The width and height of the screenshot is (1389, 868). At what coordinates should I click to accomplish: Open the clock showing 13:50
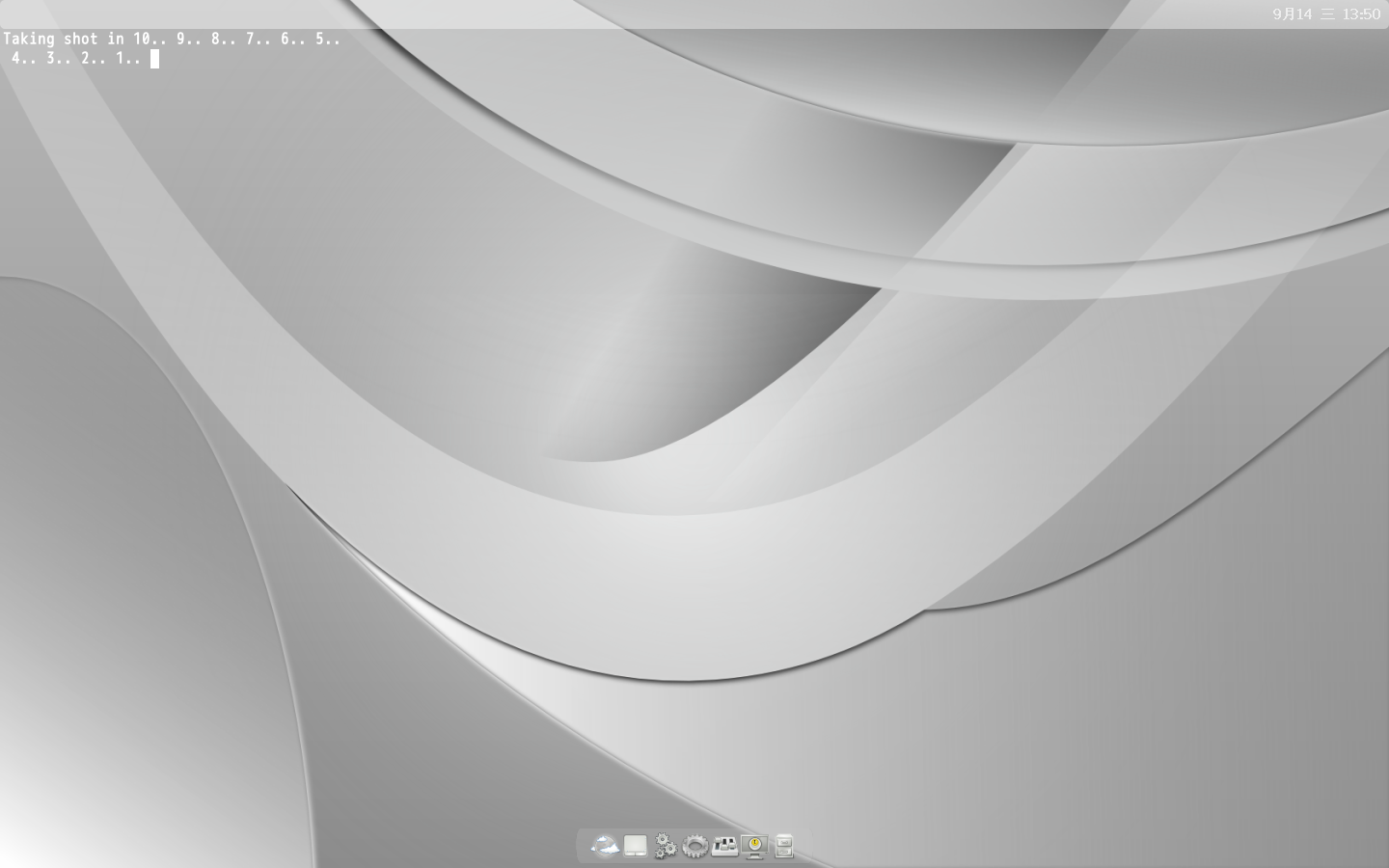(x=1361, y=14)
